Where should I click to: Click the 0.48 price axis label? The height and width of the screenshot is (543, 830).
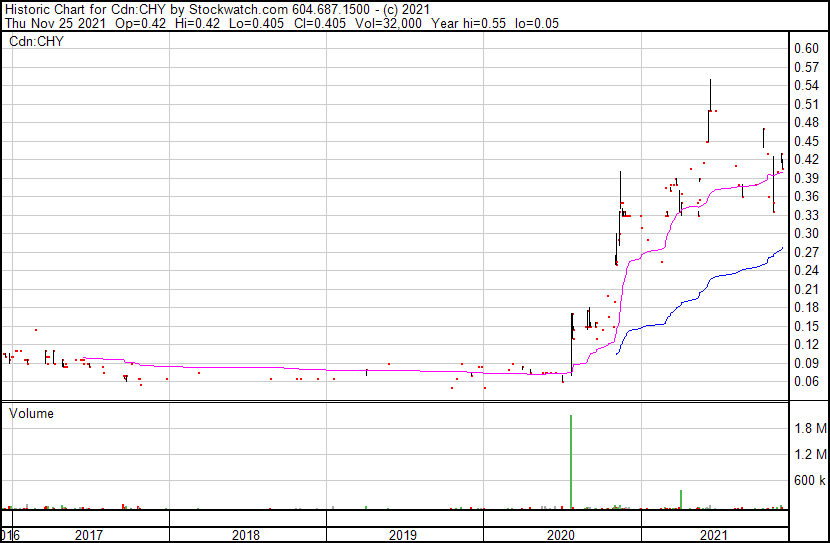[x=806, y=122]
